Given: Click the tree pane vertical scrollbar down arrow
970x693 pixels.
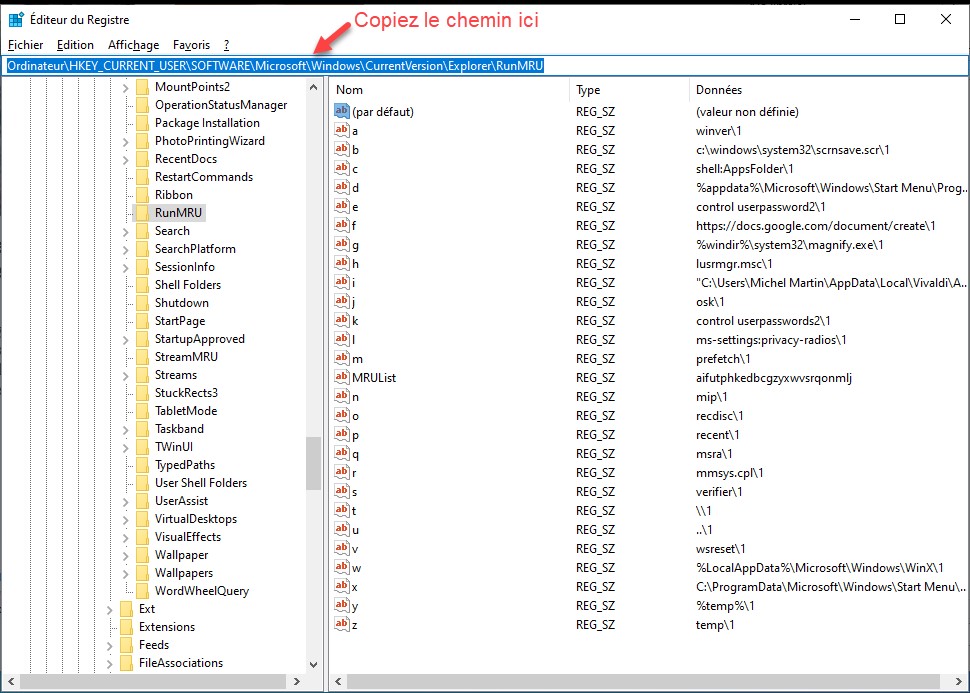Looking at the screenshot, I should tap(314, 664).
